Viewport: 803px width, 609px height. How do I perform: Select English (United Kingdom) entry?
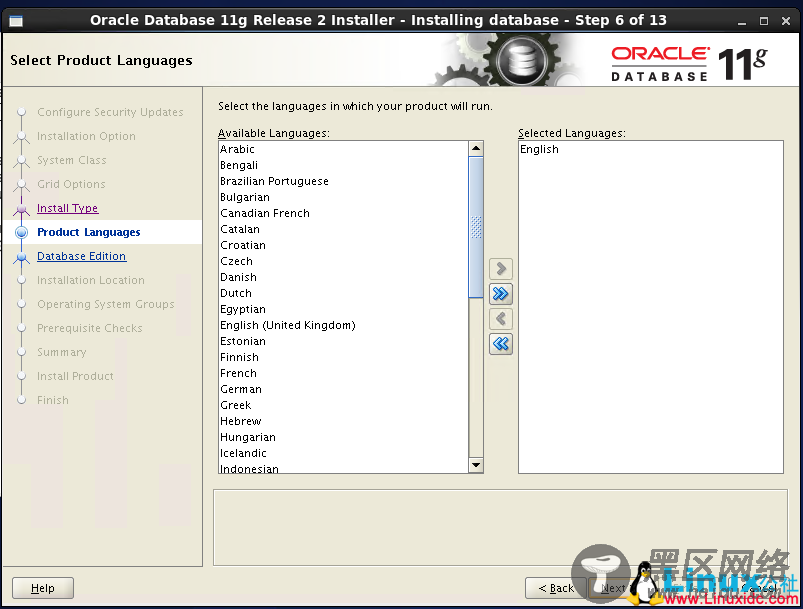(x=343, y=325)
